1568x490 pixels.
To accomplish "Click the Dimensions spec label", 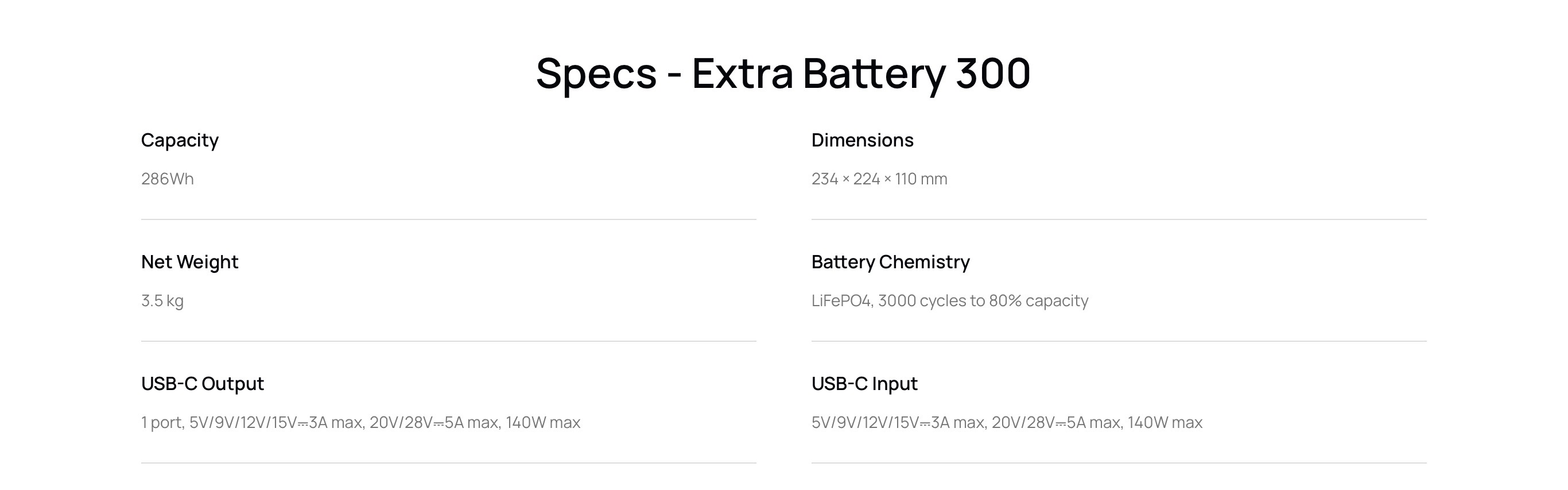I will tap(862, 140).
